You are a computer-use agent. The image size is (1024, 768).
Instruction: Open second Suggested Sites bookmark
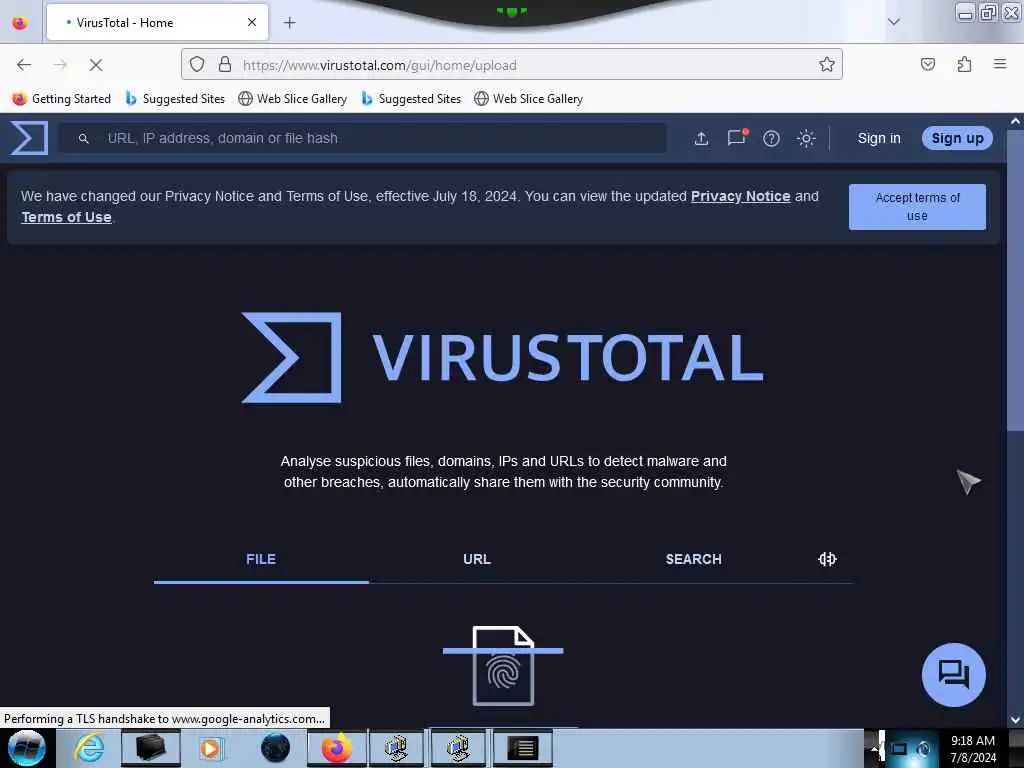tap(411, 99)
